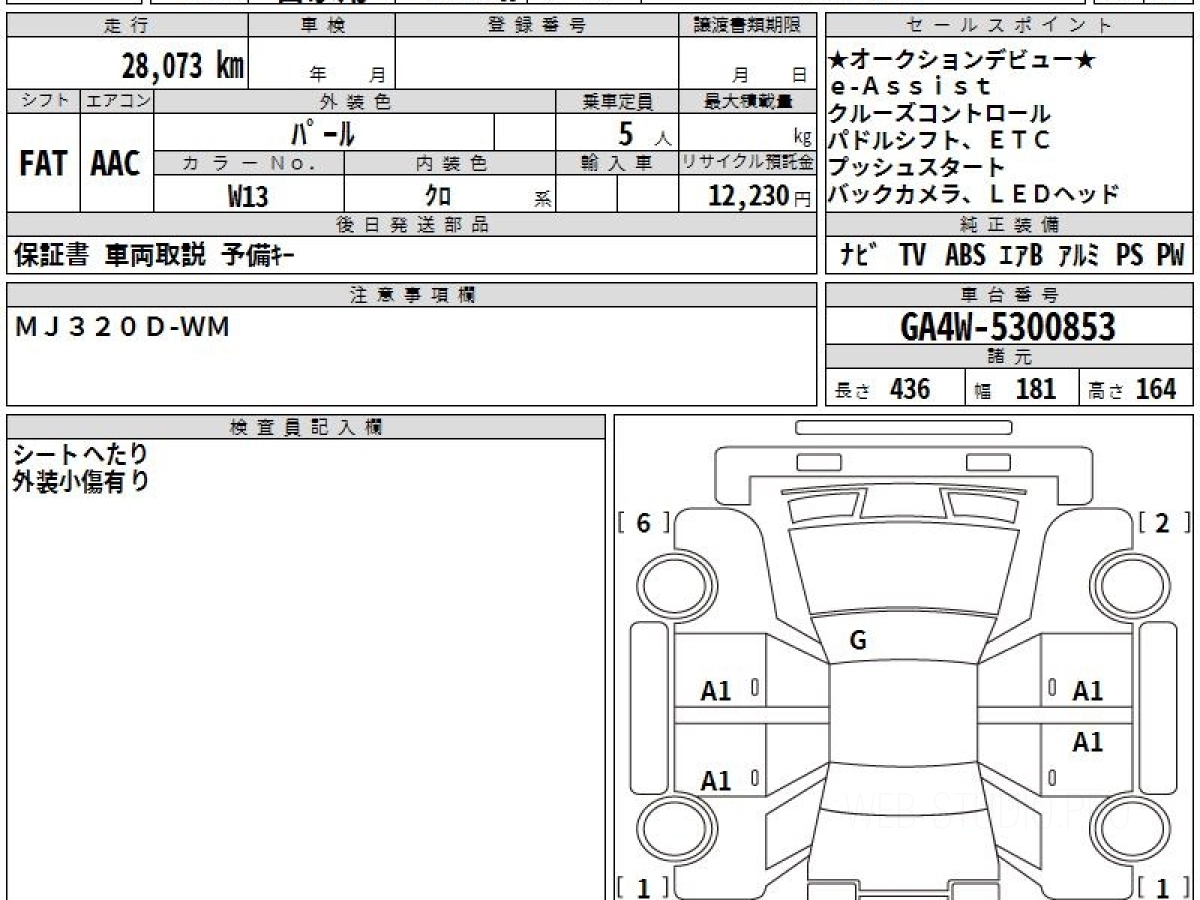1200x900 pixels.
Task: Click the シートへたり inspector comment
Action: coord(80,456)
